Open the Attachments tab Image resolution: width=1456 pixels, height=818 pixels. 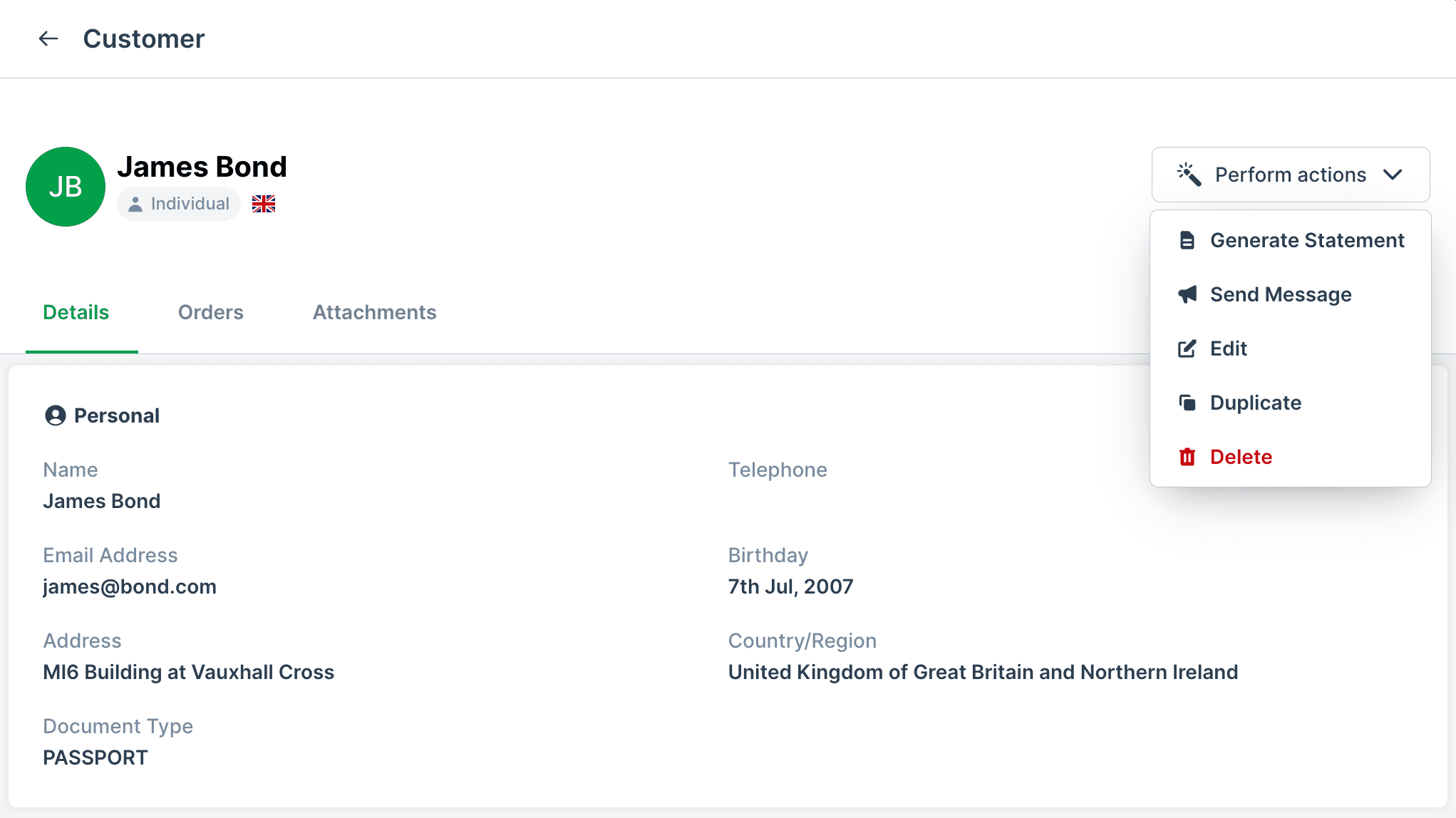375,313
